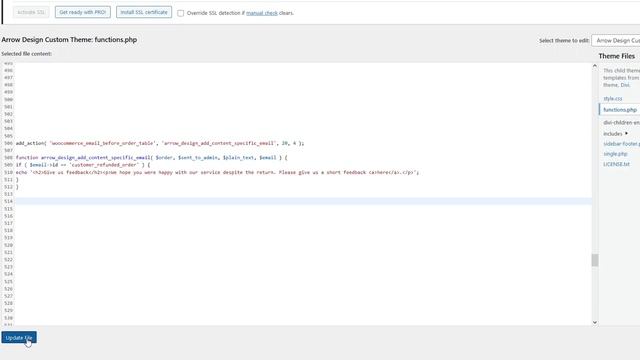Screen dimensions: 640x360
Task: Click the editor scrollbar up arrow
Action: click(595, 66)
